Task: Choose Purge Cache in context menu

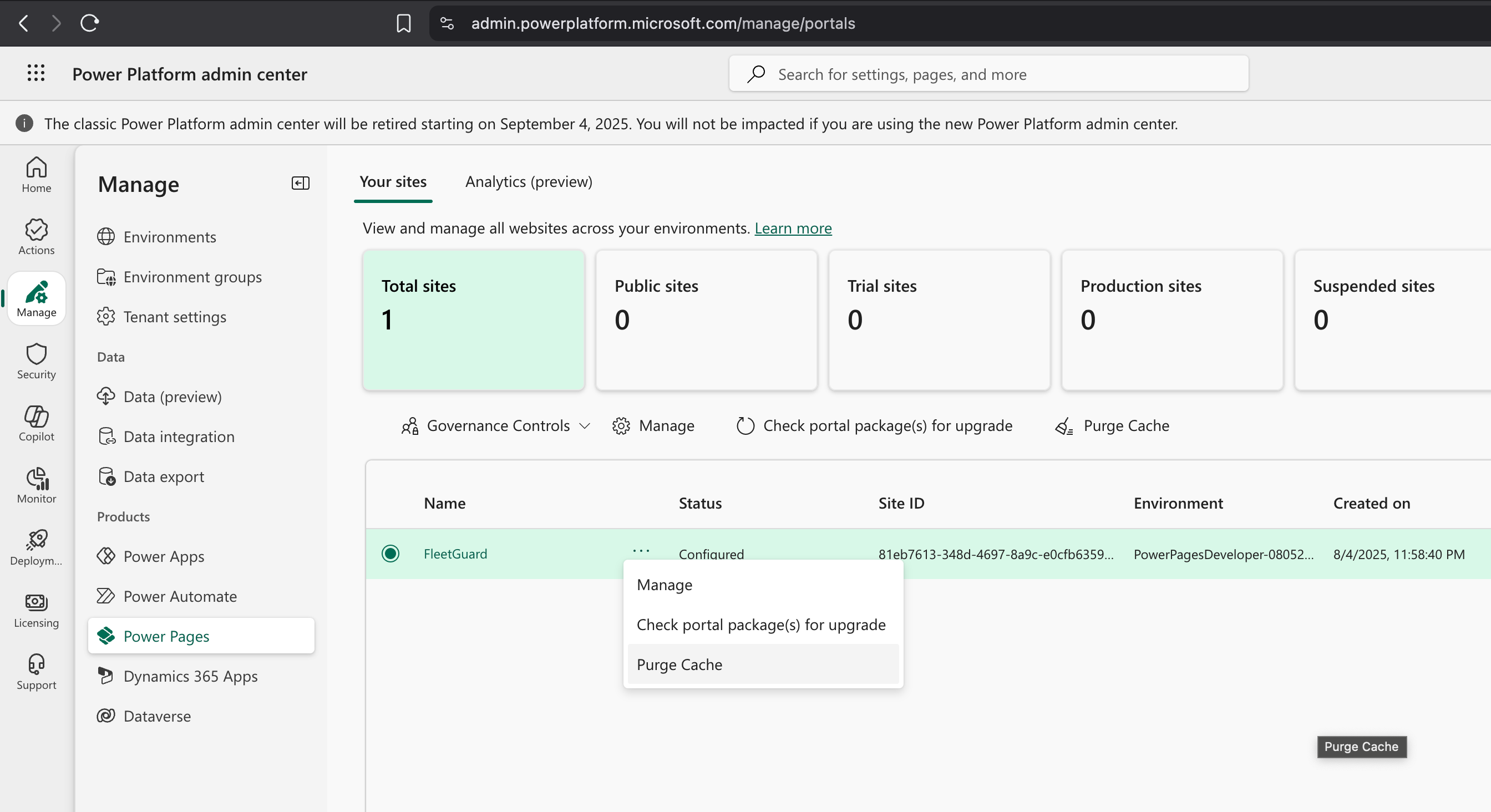Action: (x=763, y=664)
